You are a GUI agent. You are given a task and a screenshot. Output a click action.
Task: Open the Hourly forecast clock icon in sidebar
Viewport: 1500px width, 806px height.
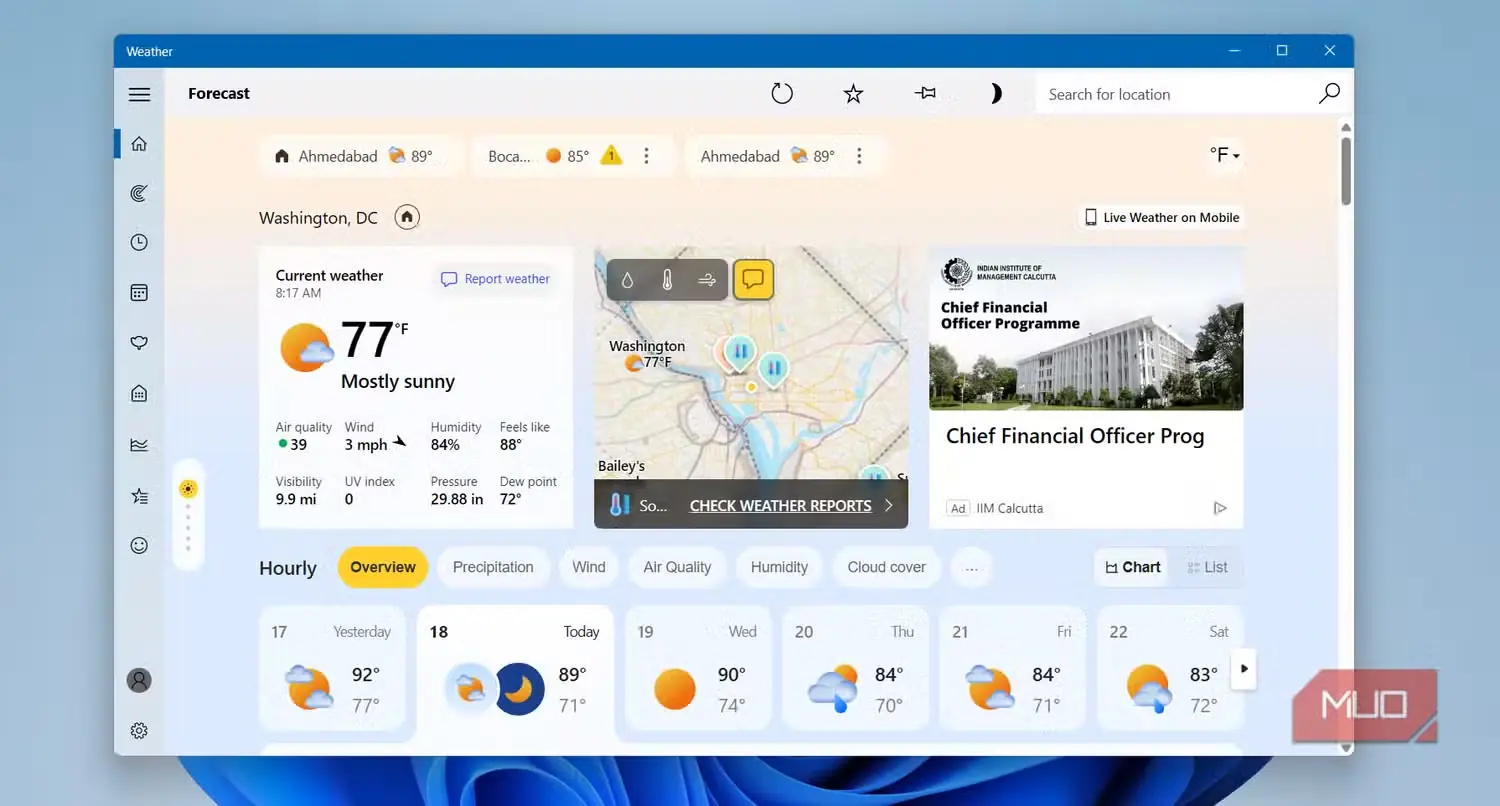click(139, 242)
